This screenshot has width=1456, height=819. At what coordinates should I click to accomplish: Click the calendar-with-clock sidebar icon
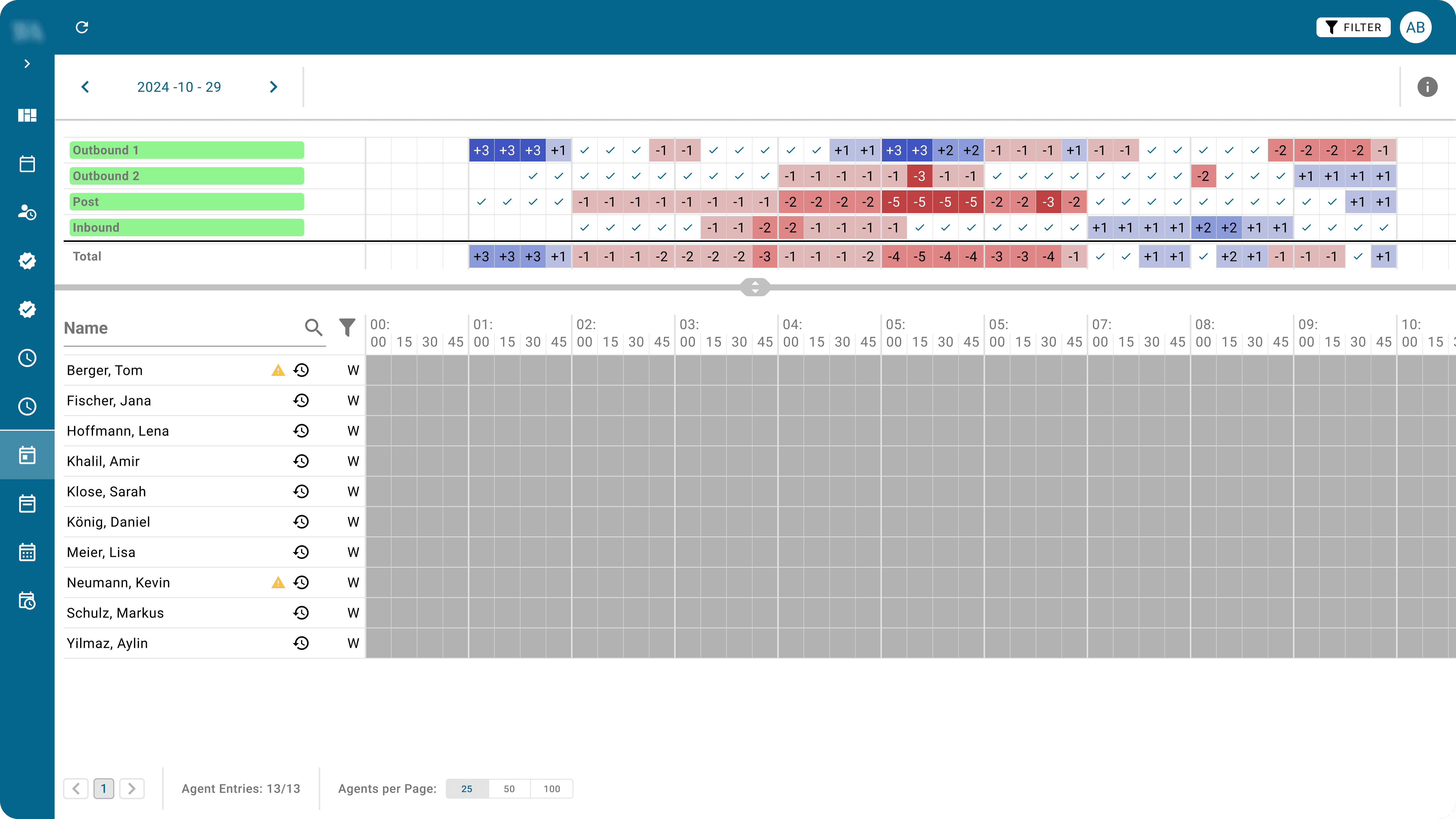tap(27, 601)
